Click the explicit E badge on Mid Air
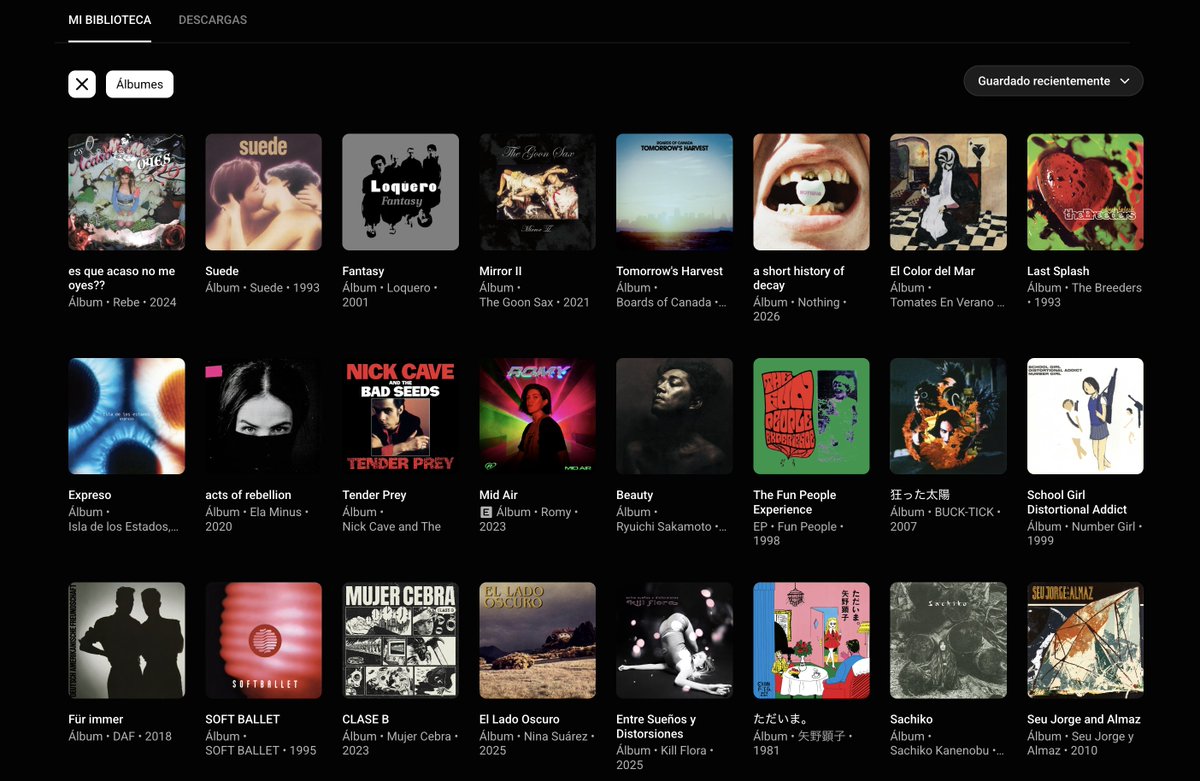1200x781 pixels. [486, 512]
